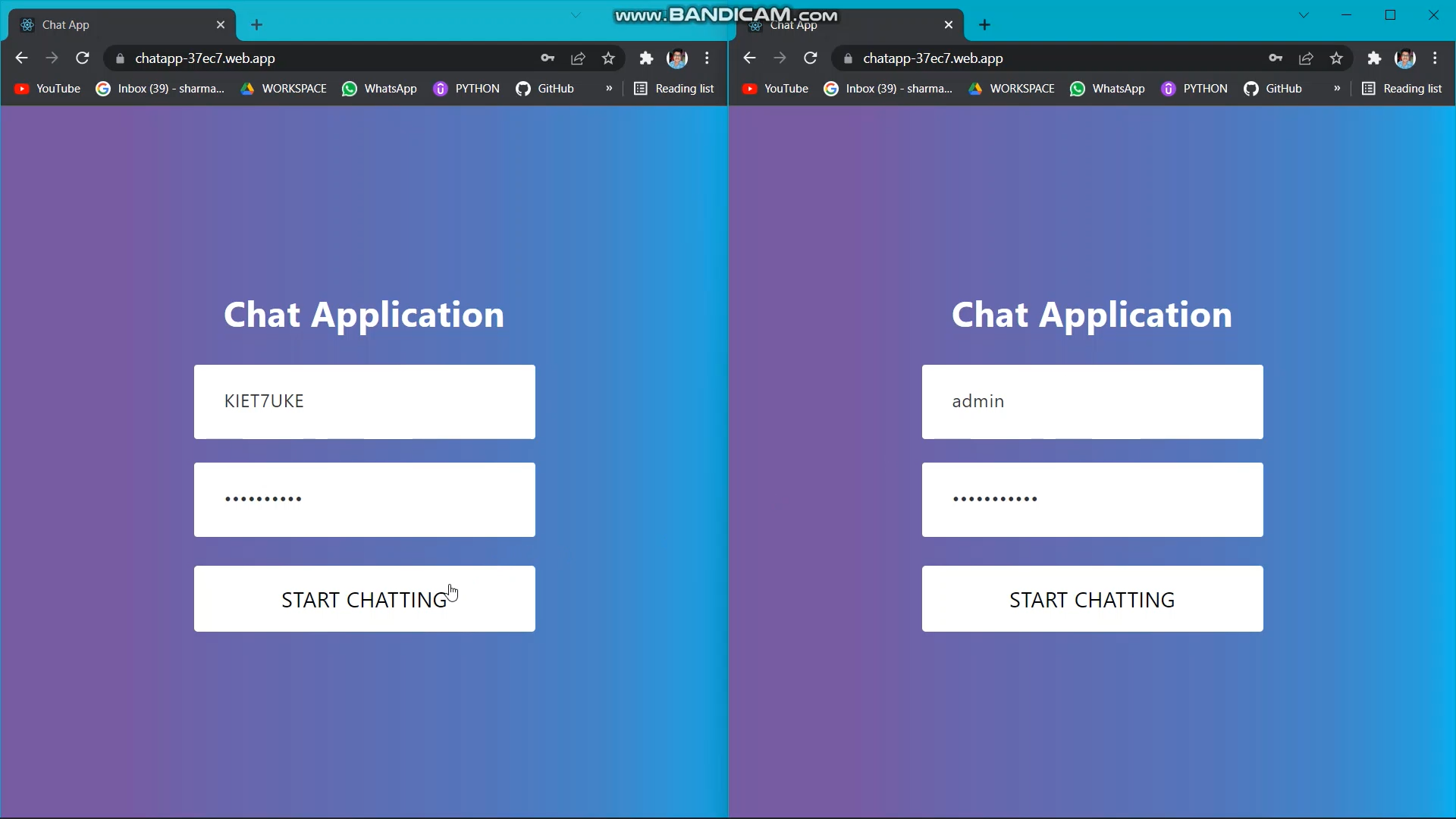This screenshot has width=1456, height=819.
Task: Open the GitHub bookmark in right window
Action: pos(1273,89)
